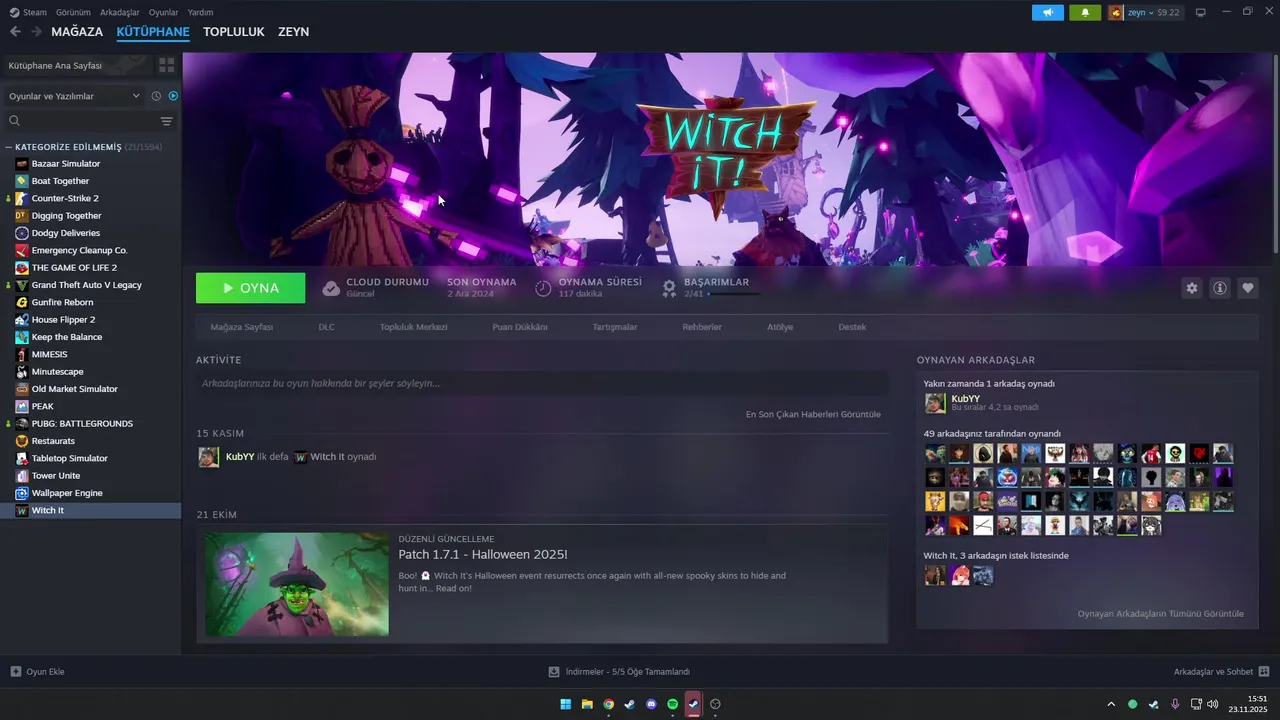This screenshot has height=720, width=1280.
Task: Show game info details icon
Action: coord(1220,288)
